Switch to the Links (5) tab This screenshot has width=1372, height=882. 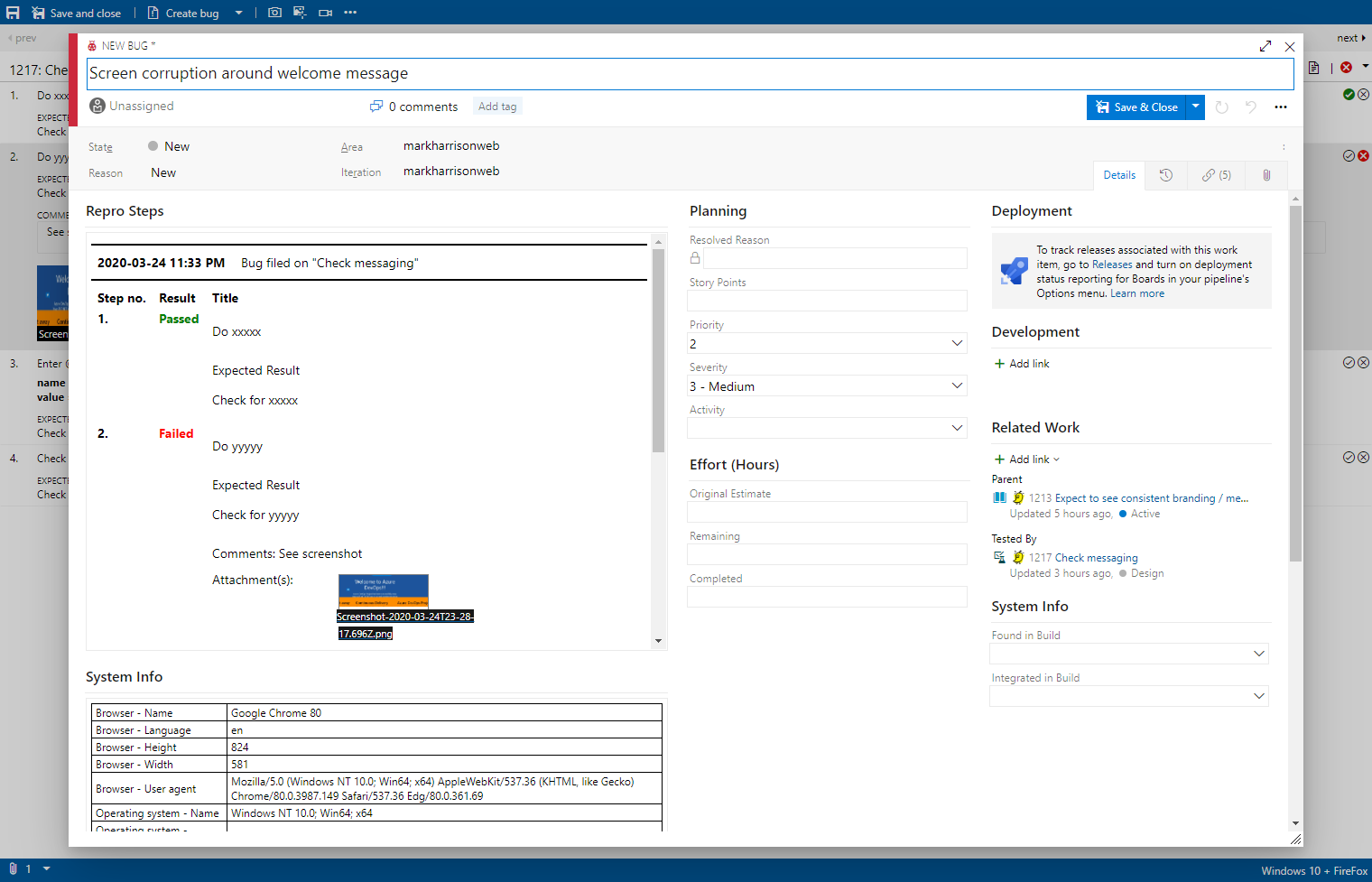[x=1216, y=175]
